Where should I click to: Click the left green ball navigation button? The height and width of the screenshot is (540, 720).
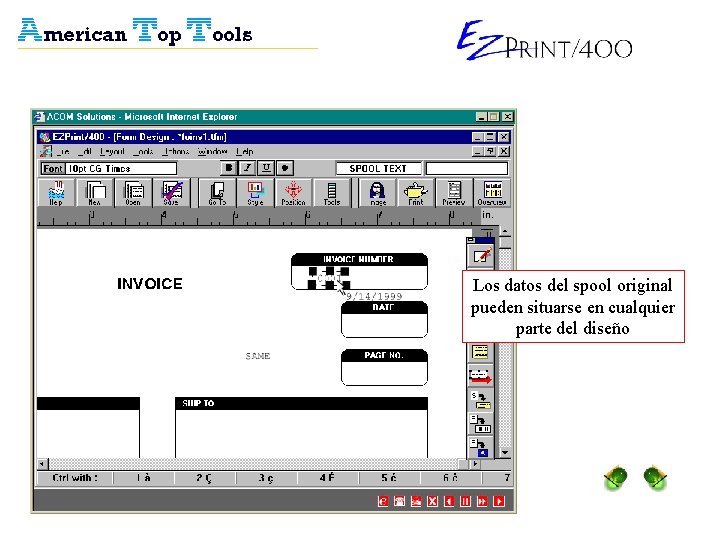(616, 478)
